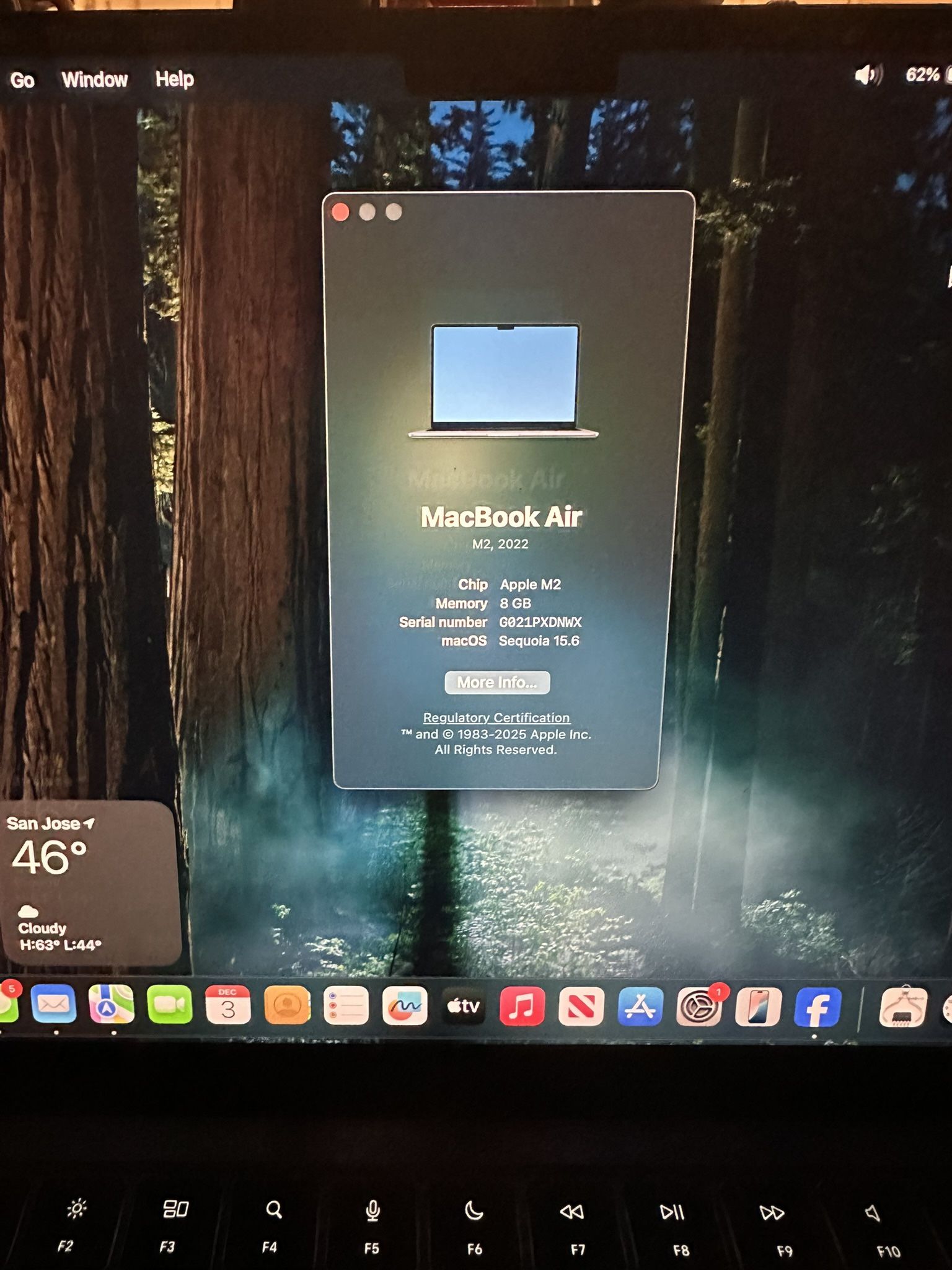The image size is (952, 1270).
Task: Launch the Contacts app
Action: click(x=287, y=1005)
